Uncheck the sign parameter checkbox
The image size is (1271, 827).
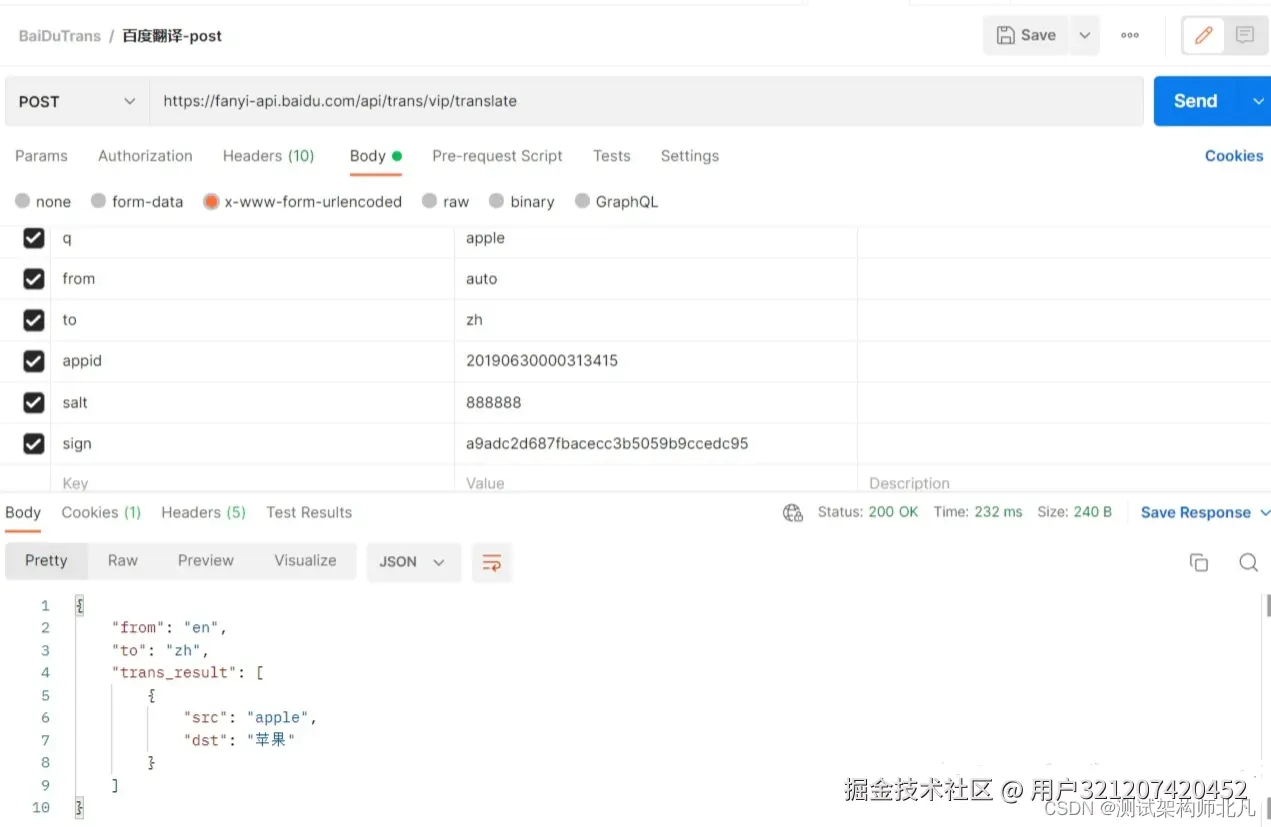tap(34, 443)
